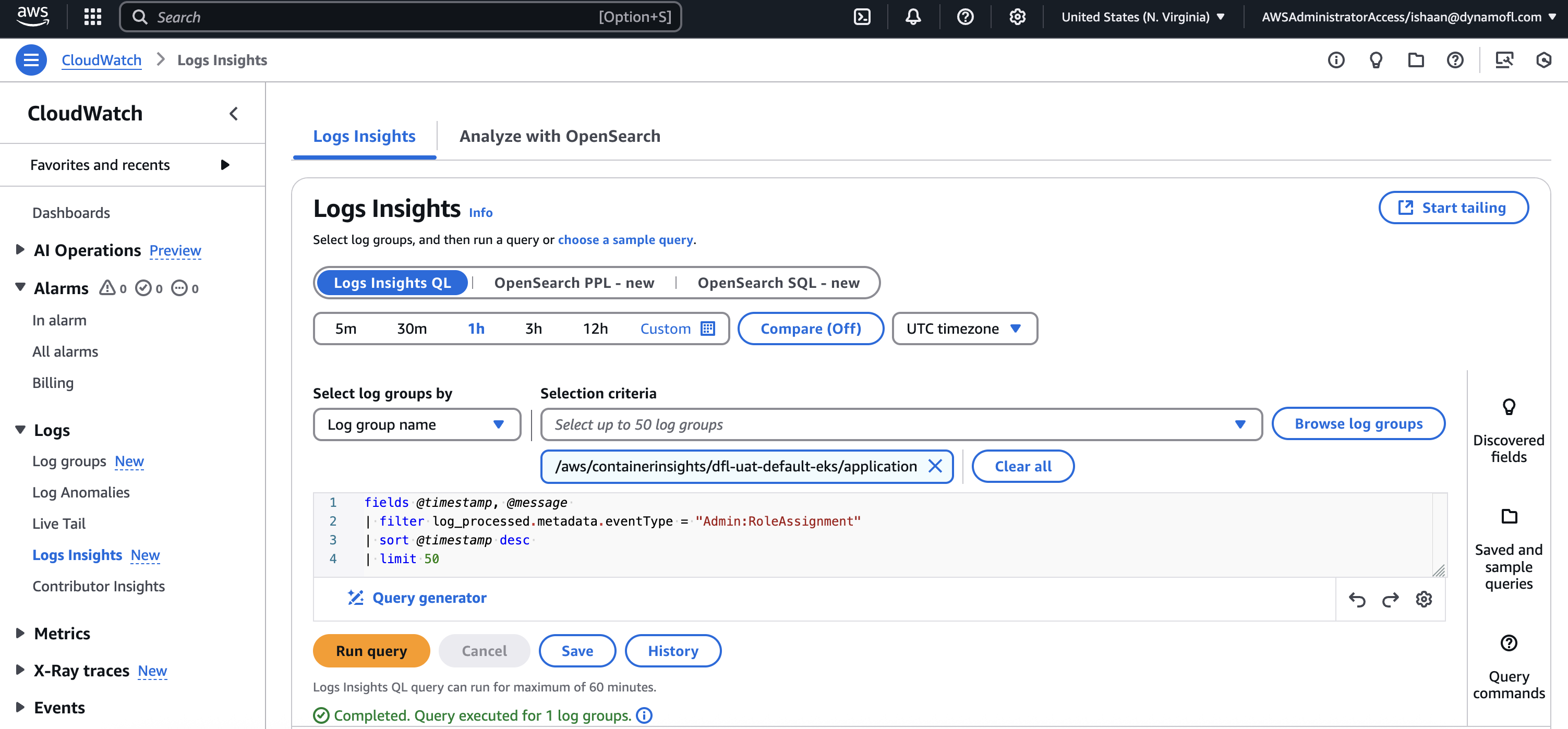Image resolution: width=1568 pixels, height=729 pixels.
Task: Click the insufficient data alarms count
Action: pyautogui.click(x=185, y=288)
